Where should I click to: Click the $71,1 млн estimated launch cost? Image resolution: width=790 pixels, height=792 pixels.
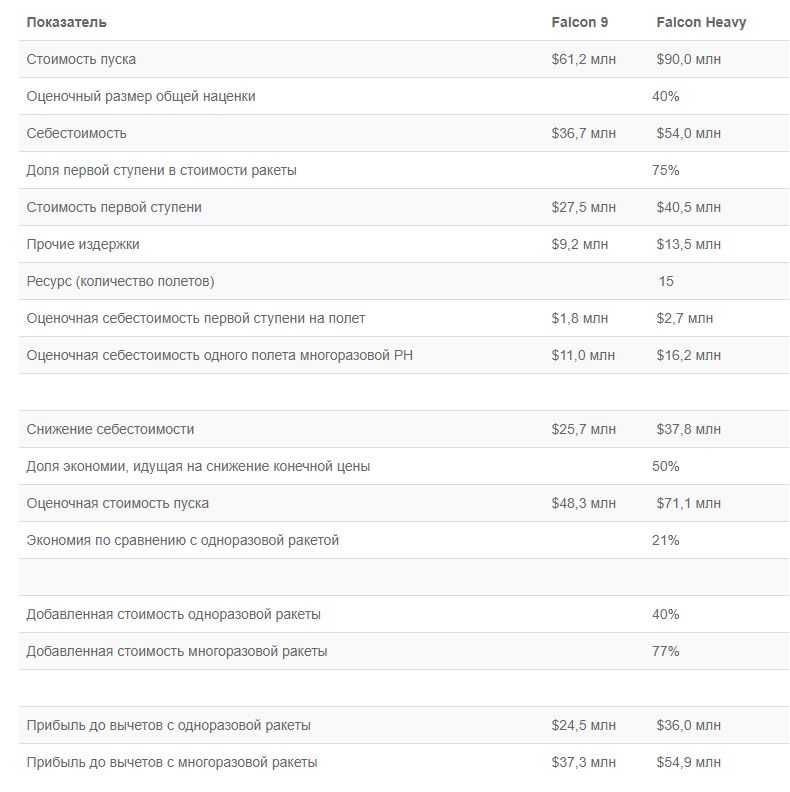(688, 503)
